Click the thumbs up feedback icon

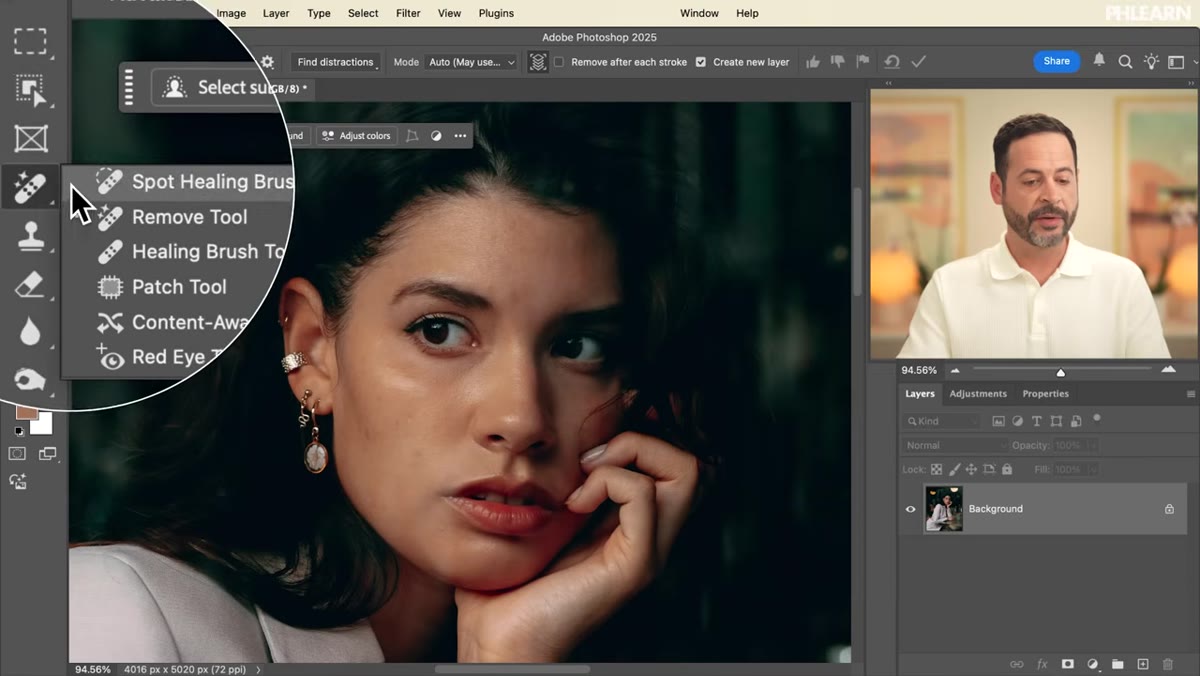[813, 62]
